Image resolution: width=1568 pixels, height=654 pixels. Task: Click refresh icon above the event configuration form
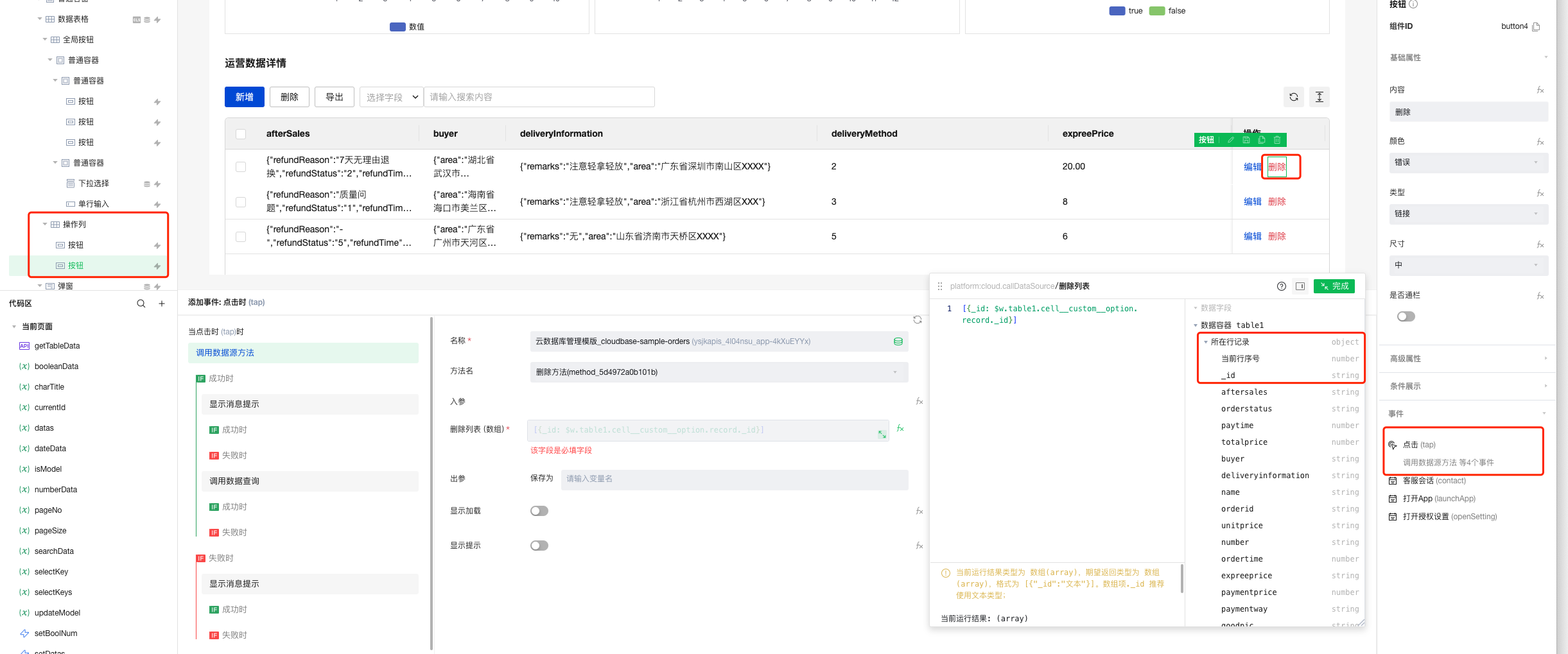click(918, 320)
